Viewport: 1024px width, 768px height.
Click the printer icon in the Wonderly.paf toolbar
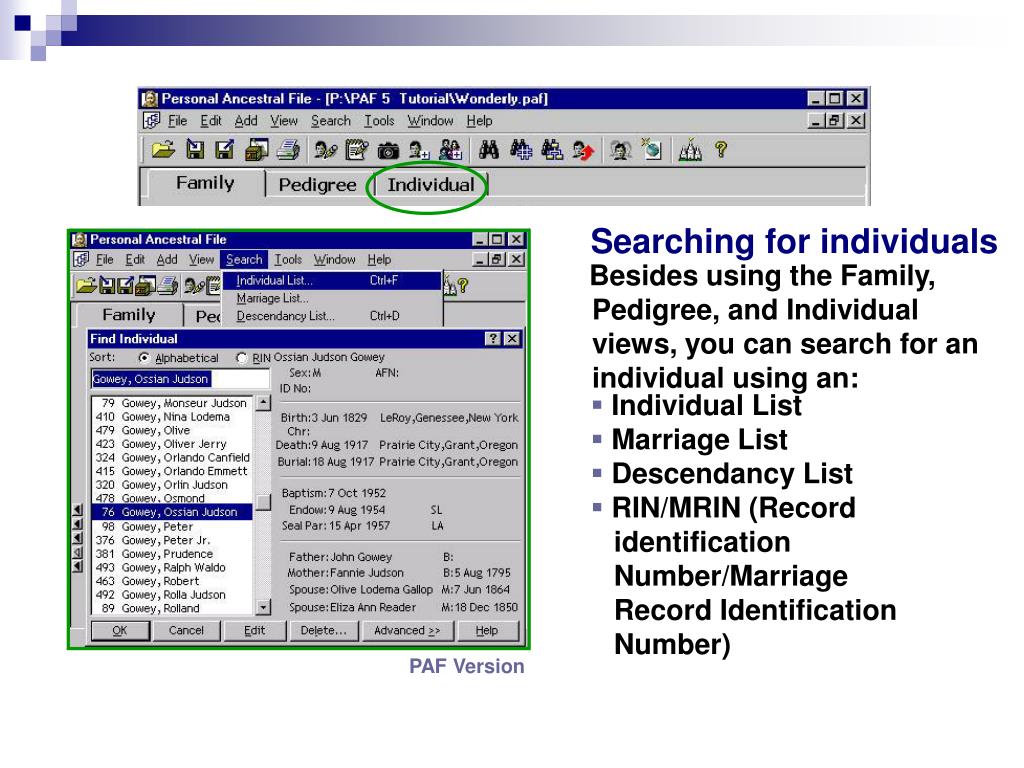(x=287, y=150)
